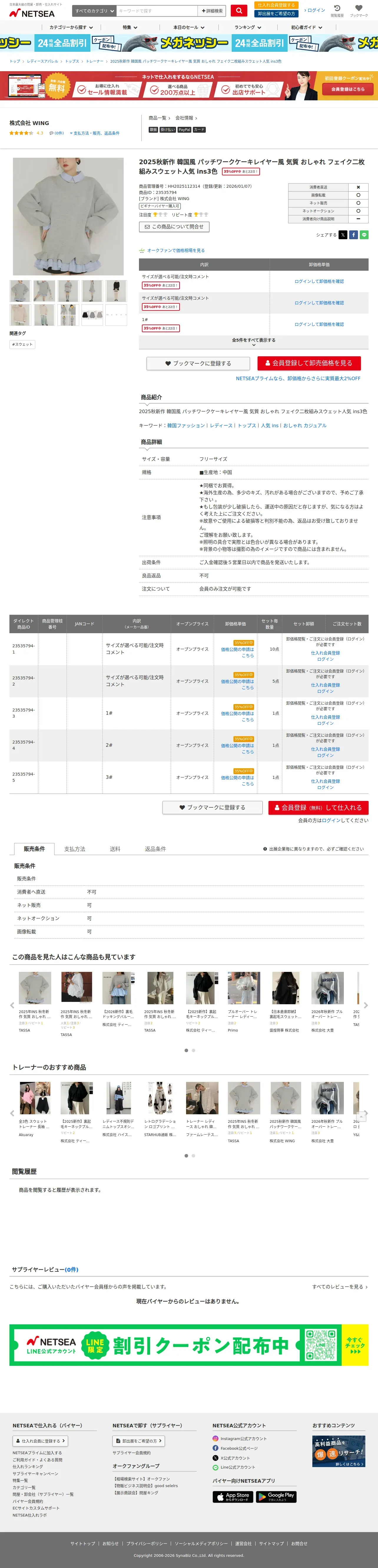Expand the カテゴリーから探す menu
Screen dimensions: 378x1568
pyautogui.click(x=71, y=27)
